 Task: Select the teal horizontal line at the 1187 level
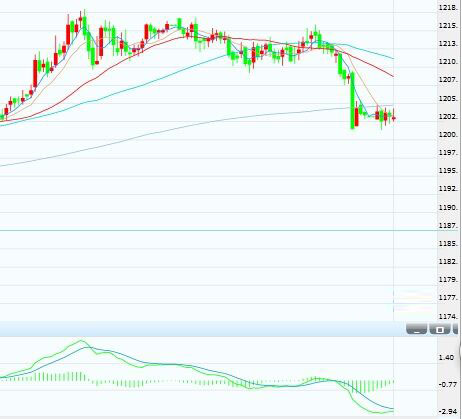218,230
